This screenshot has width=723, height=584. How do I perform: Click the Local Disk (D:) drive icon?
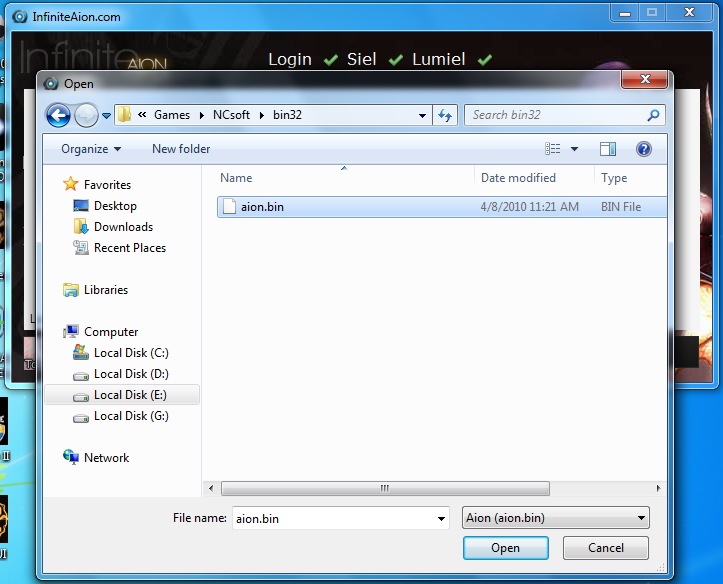[81, 376]
